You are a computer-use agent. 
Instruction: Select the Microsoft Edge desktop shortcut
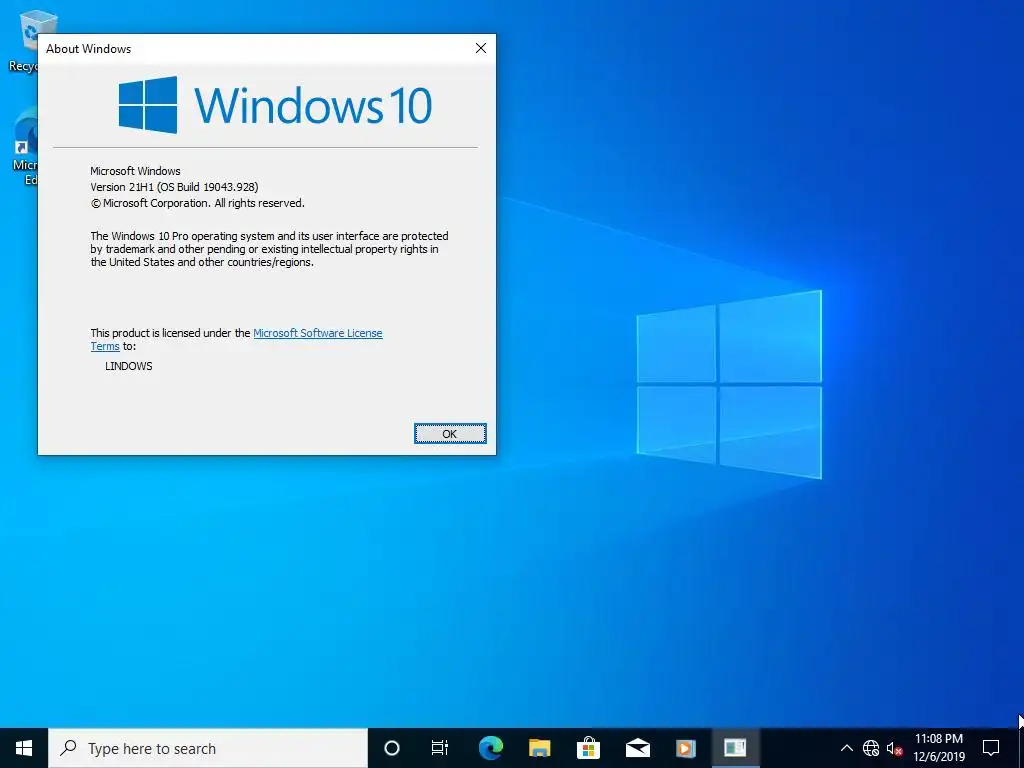click(x=24, y=147)
